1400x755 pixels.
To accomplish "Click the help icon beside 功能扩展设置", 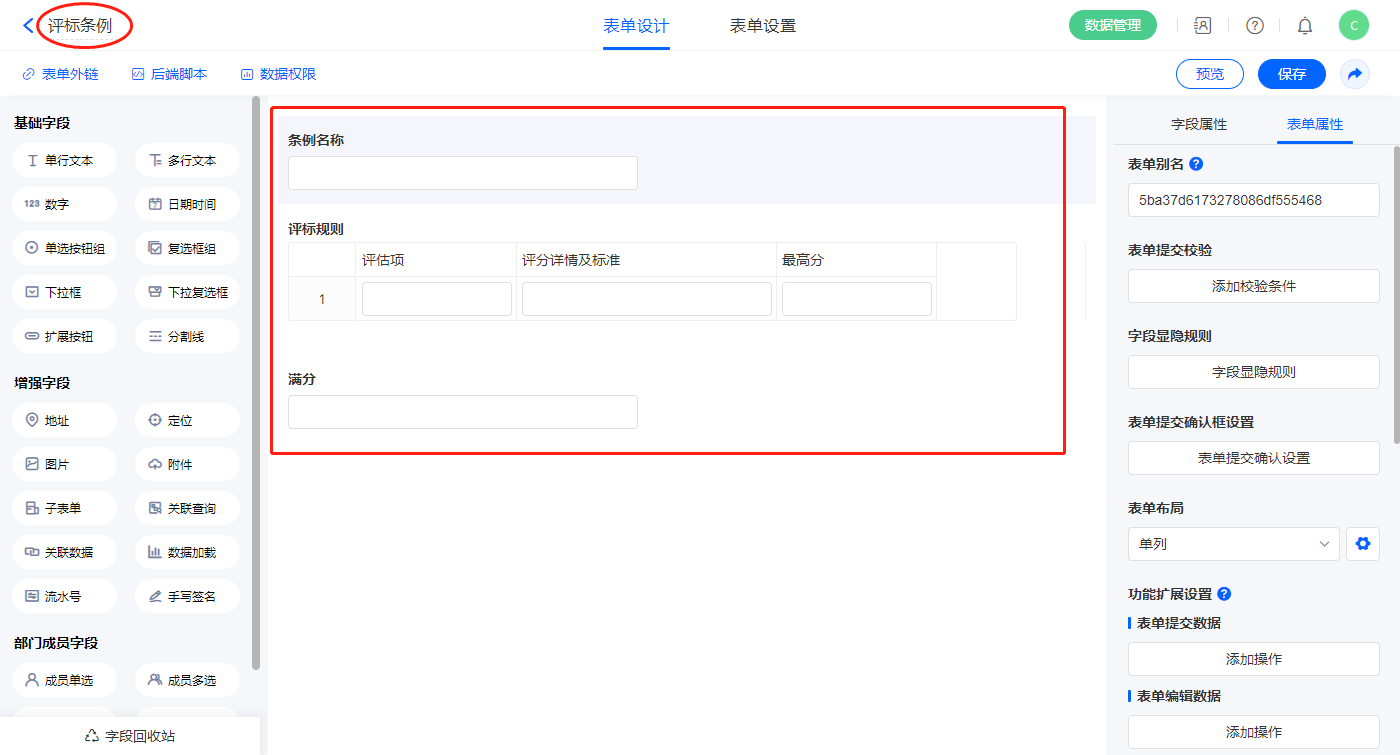I will 1224,594.
